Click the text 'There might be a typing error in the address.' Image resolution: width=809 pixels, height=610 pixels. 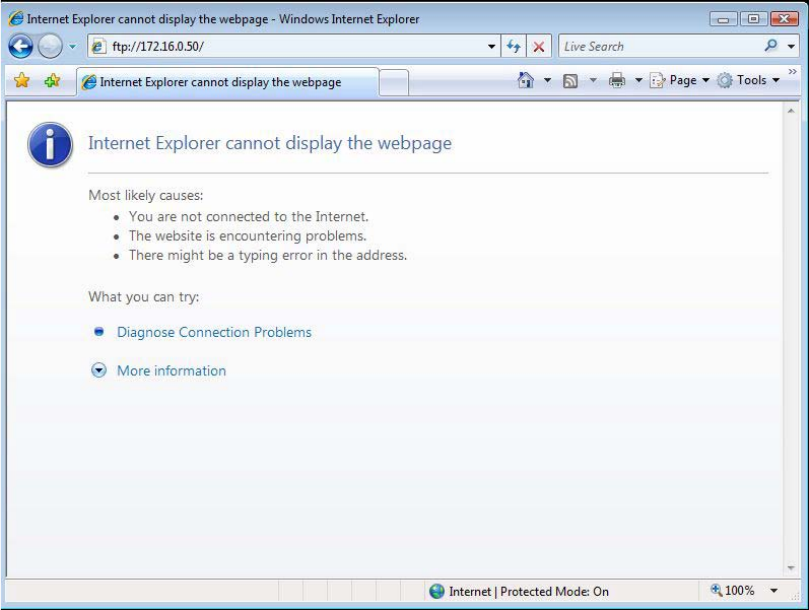click(x=268, y=255)
